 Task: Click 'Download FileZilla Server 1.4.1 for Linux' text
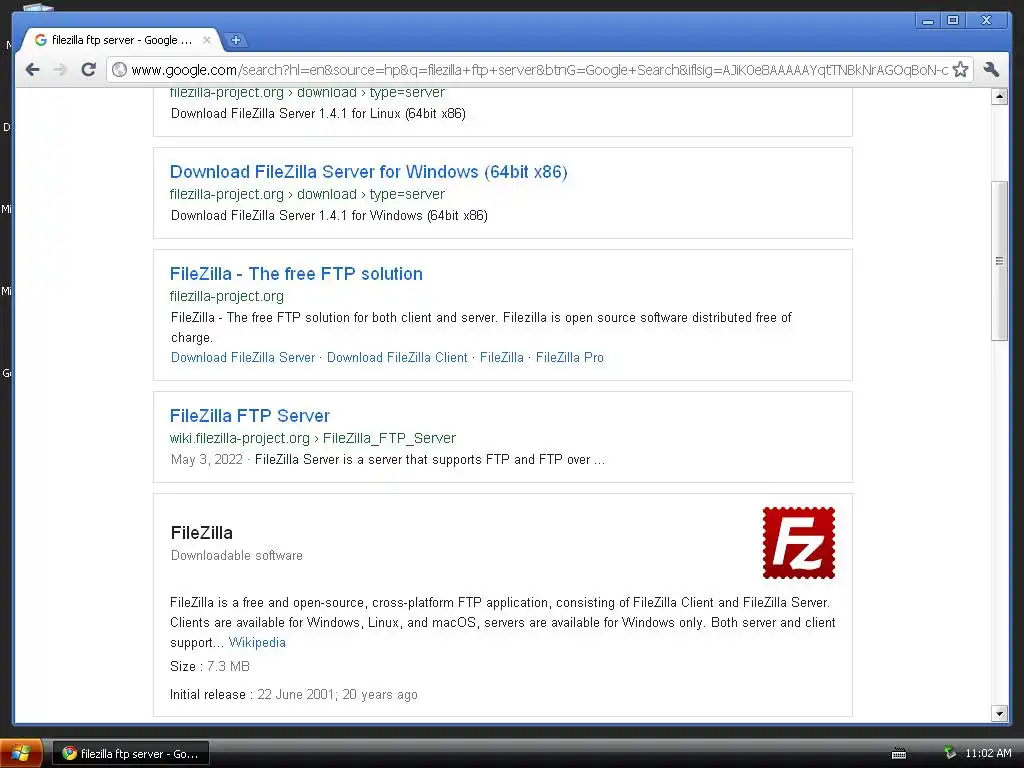pyautogui.click(x=318, y=114)
